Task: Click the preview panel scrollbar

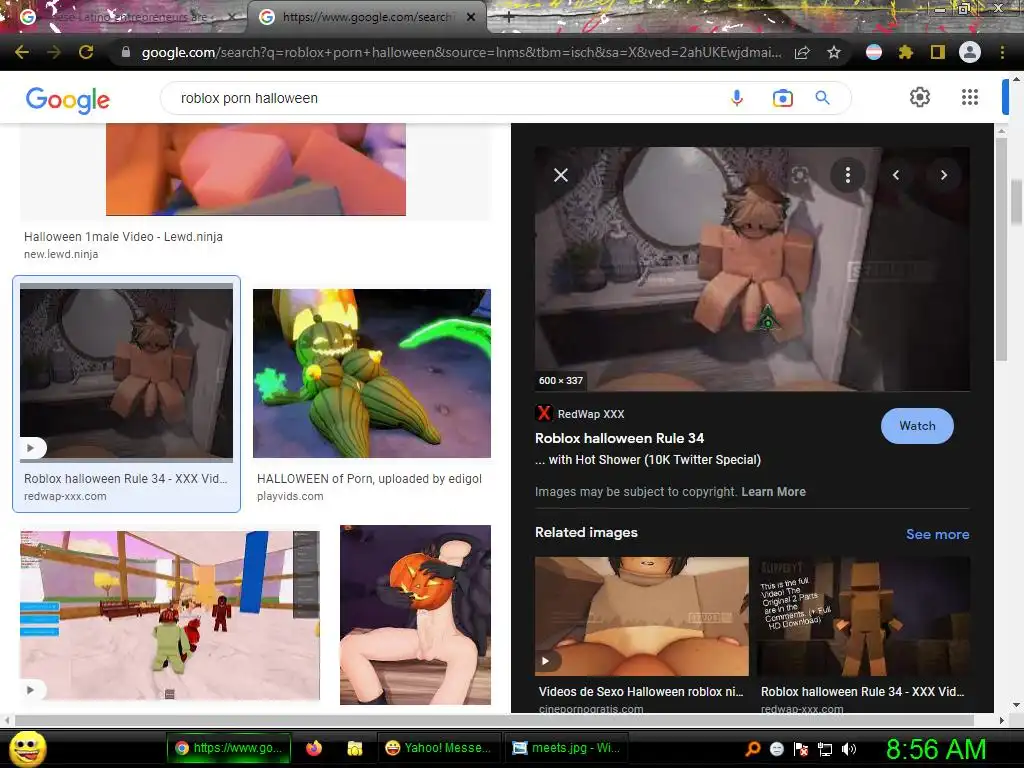Action: coord(1001,248)
